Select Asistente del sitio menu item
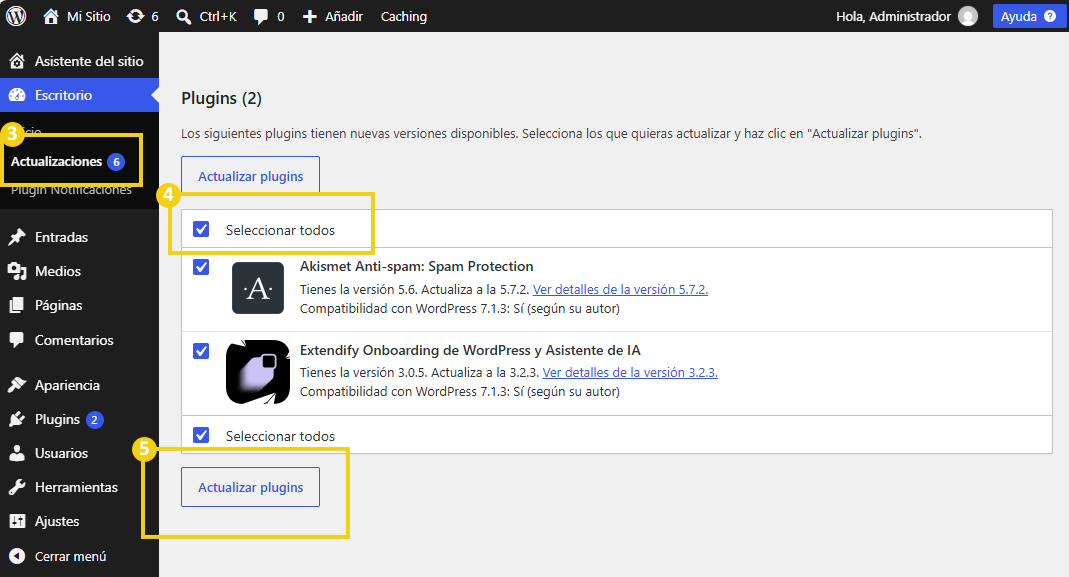 click(x=79, y=61)
